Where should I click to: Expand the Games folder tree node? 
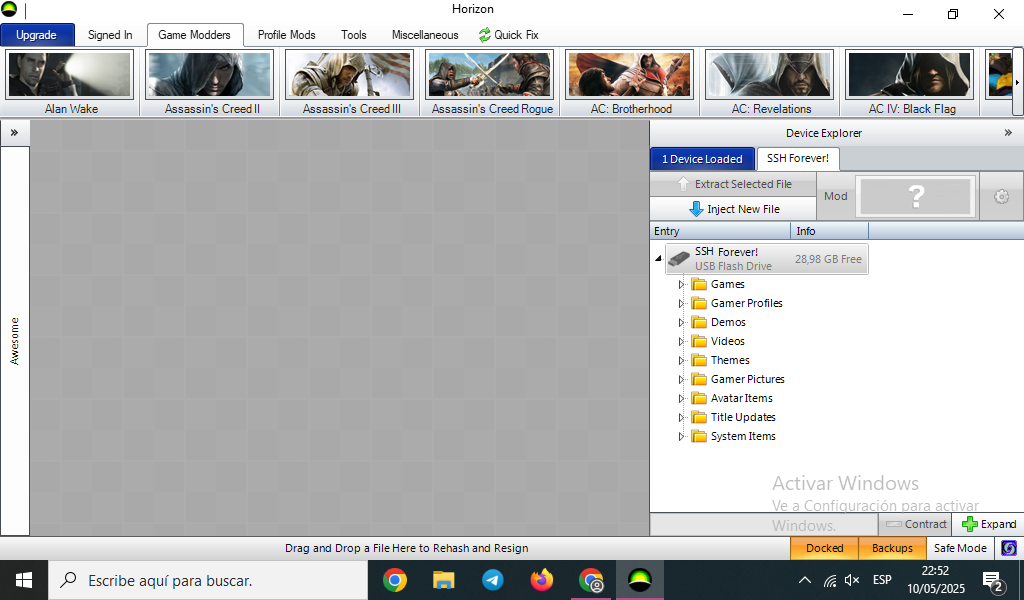tap(680, 285)
